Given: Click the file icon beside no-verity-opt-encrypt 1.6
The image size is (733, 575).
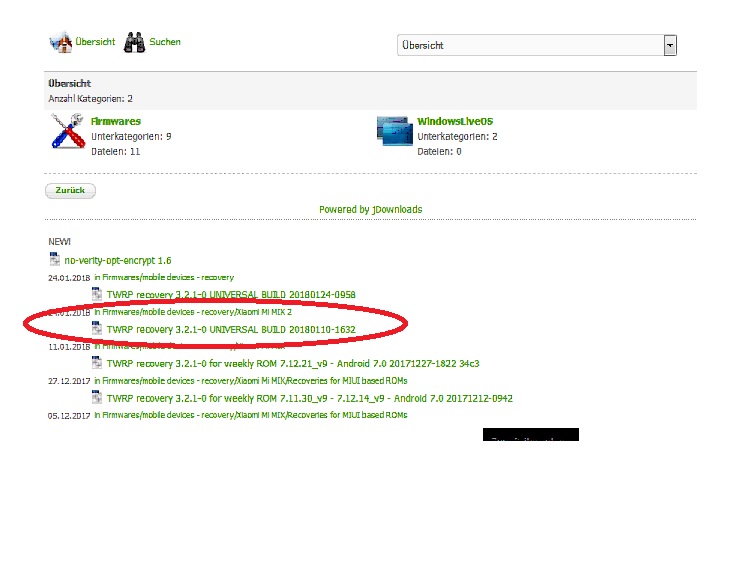Looking at the screenshot, I should tap(55, 259).
